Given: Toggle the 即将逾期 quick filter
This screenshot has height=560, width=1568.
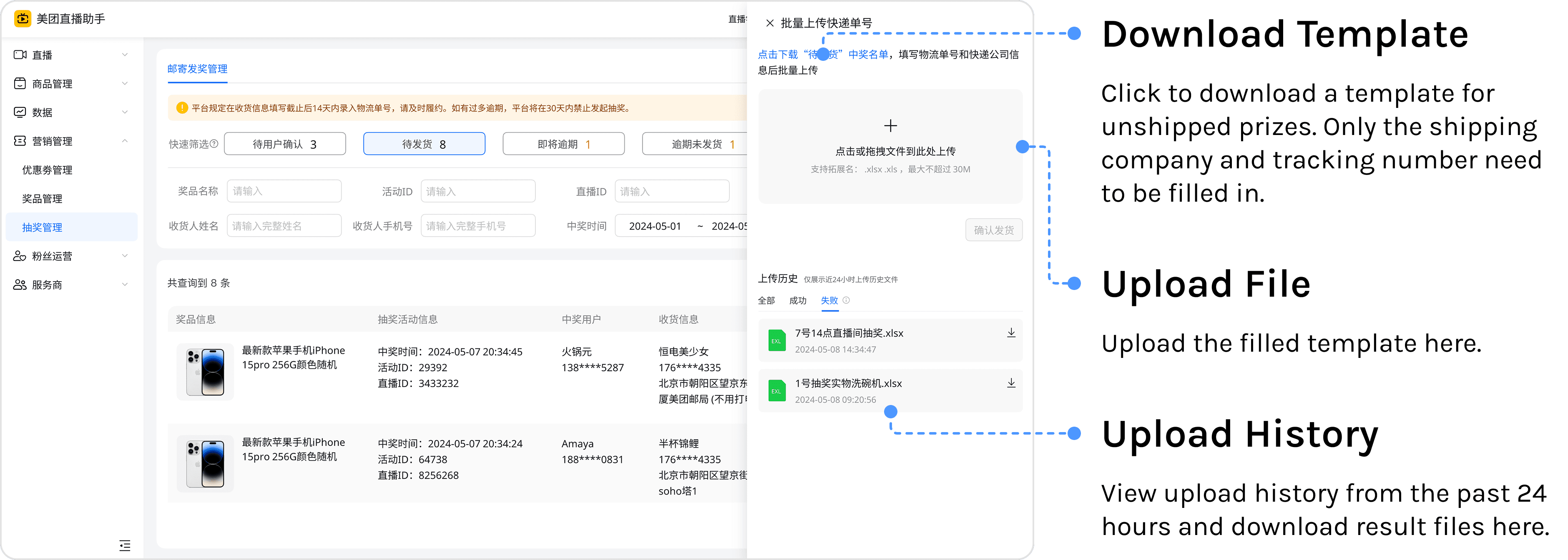Looking at the screenshot, I should click(x=563, y=144).
